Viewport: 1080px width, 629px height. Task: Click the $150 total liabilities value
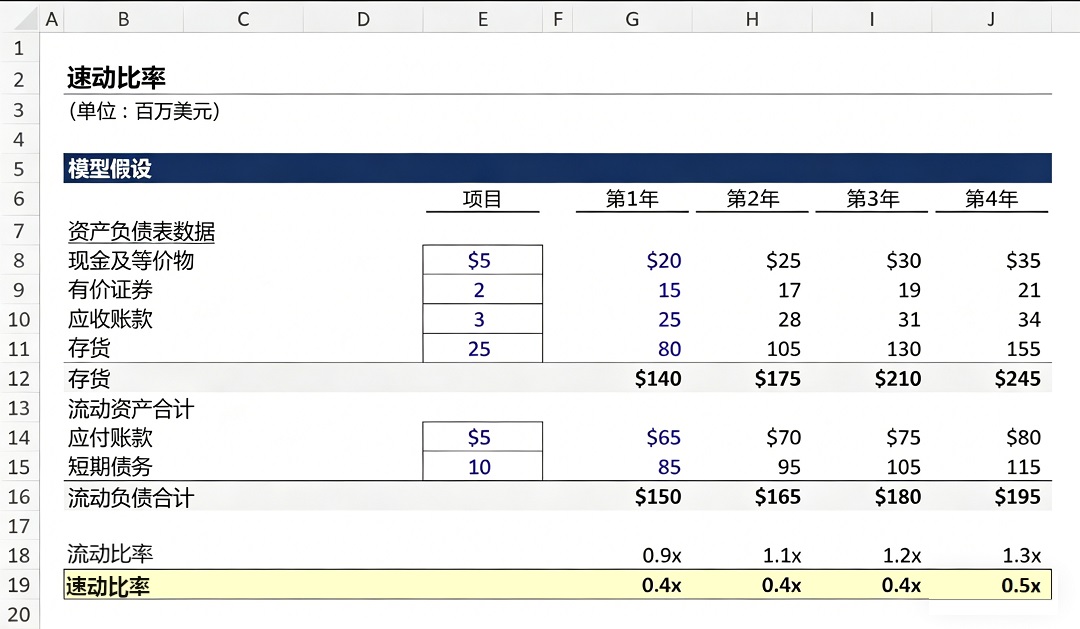pyautogui.click(x=658, y=497)
